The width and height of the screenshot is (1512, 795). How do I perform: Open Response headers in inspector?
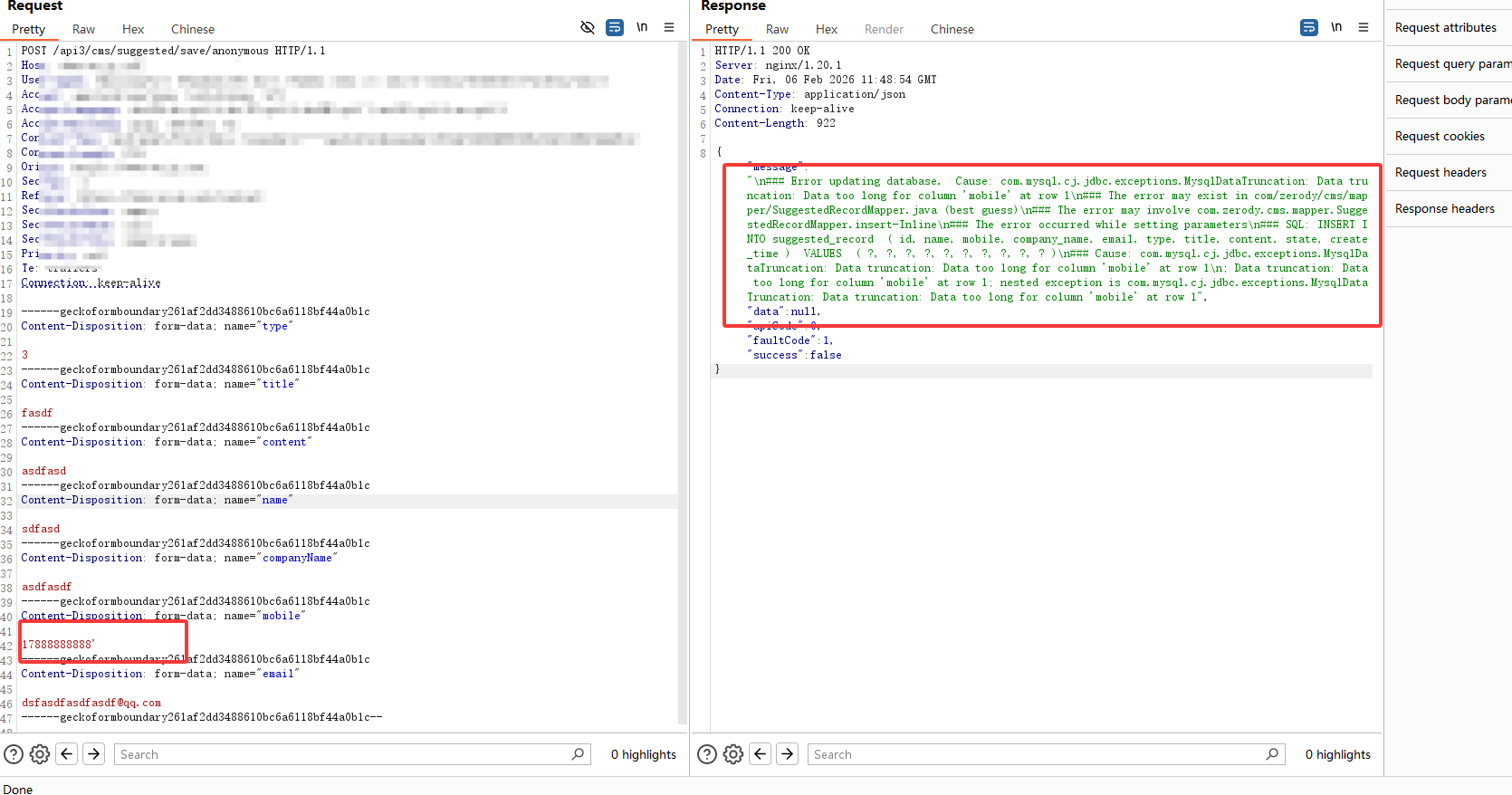[x=1445, y=209]
